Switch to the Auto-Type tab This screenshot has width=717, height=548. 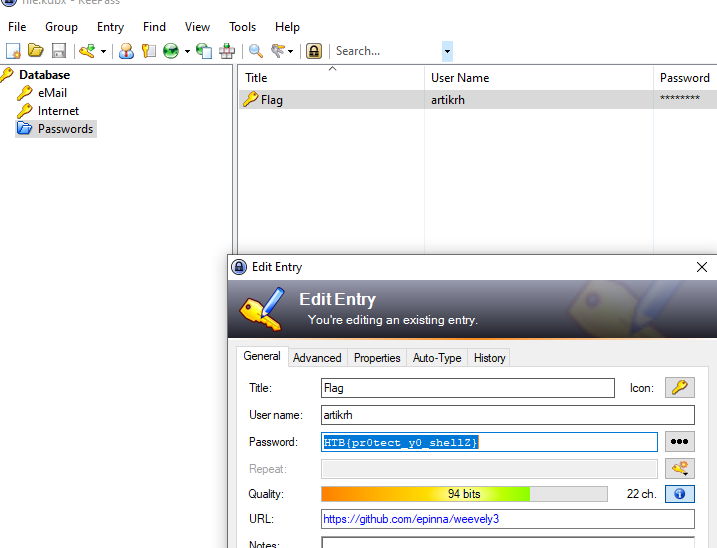pyautogui.click(x=437, y=358)
